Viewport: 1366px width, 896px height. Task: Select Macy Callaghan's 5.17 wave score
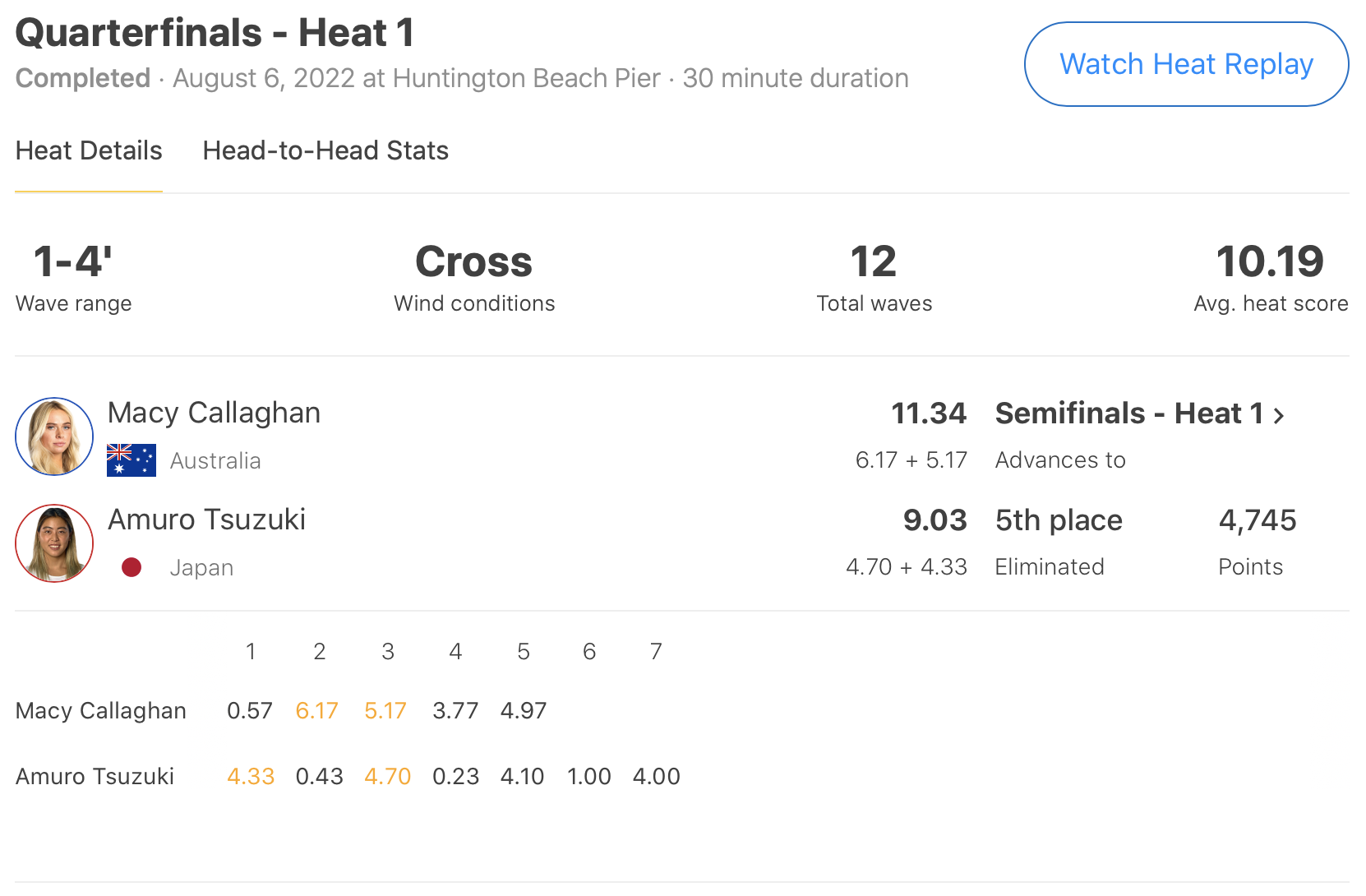385,710
